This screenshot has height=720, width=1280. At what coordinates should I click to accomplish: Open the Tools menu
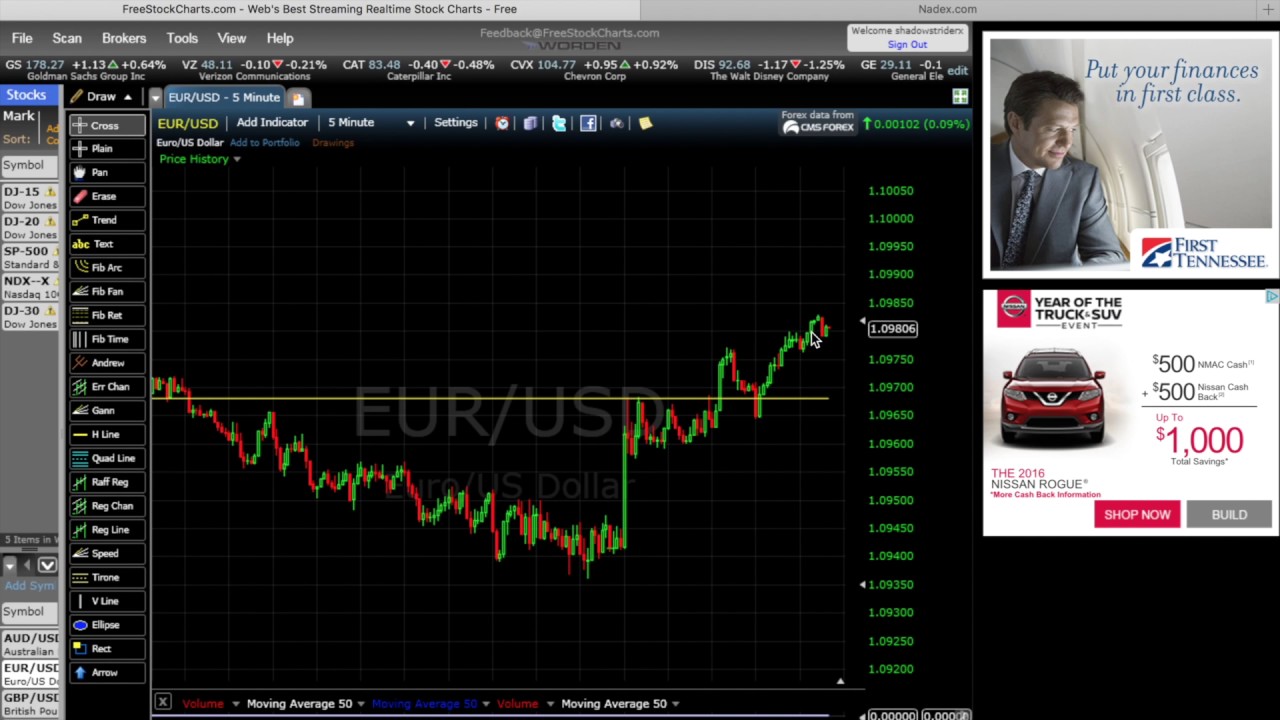pos(182,38)
